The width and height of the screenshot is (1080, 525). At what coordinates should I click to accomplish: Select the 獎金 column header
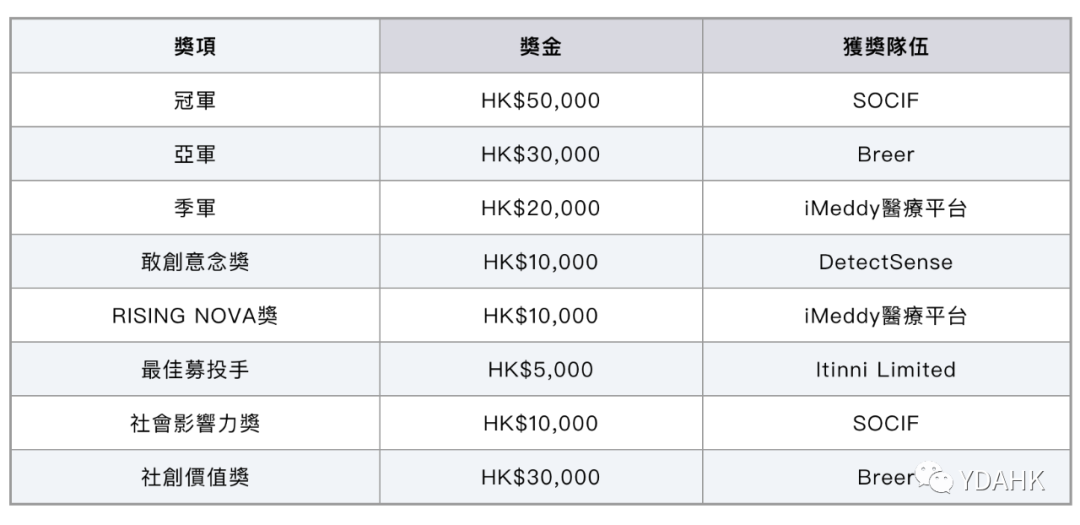[540, 47]
